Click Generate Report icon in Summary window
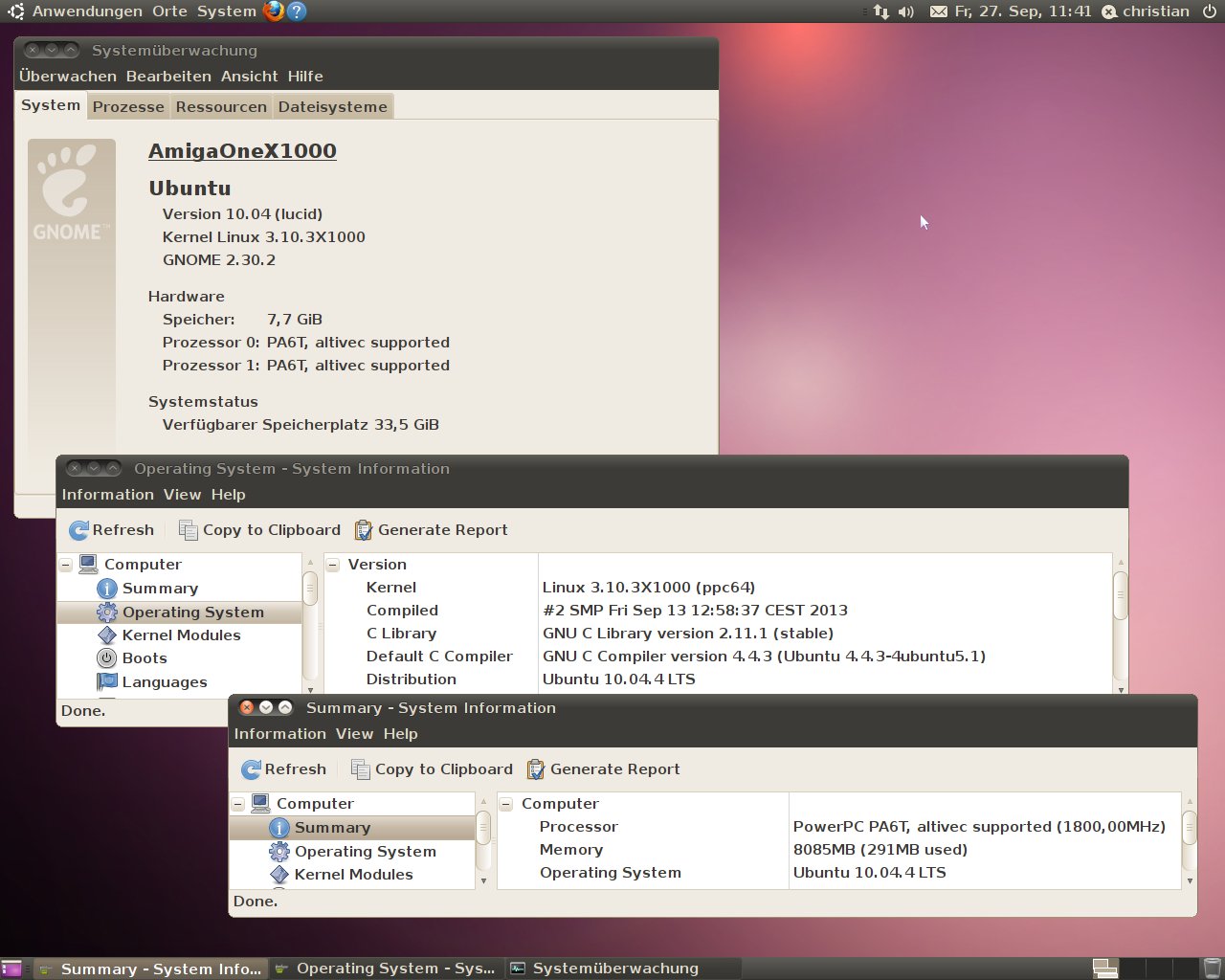Screen dimensions: 1225x980 pos(536,769)
